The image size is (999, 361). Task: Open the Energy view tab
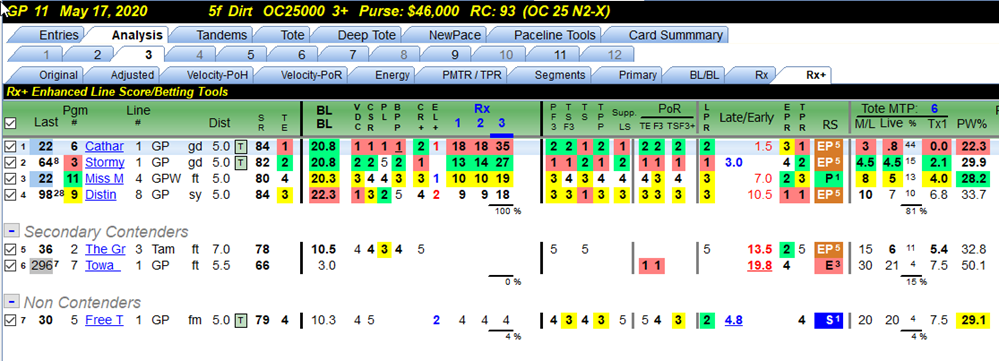(x=392, y=74)
